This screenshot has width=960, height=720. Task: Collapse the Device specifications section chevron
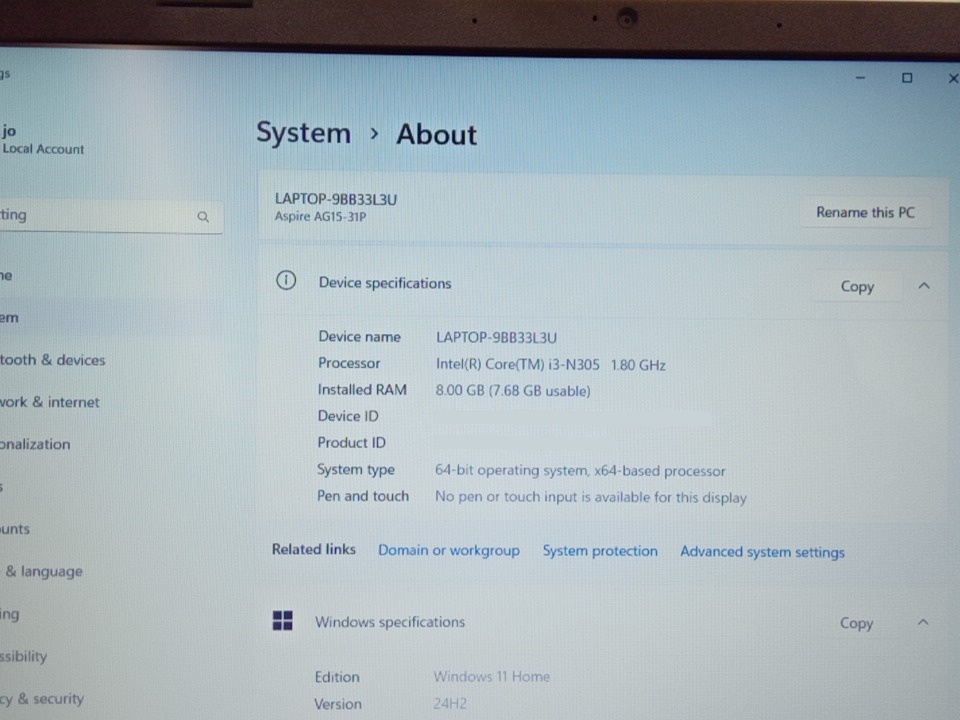coord(924,286)
